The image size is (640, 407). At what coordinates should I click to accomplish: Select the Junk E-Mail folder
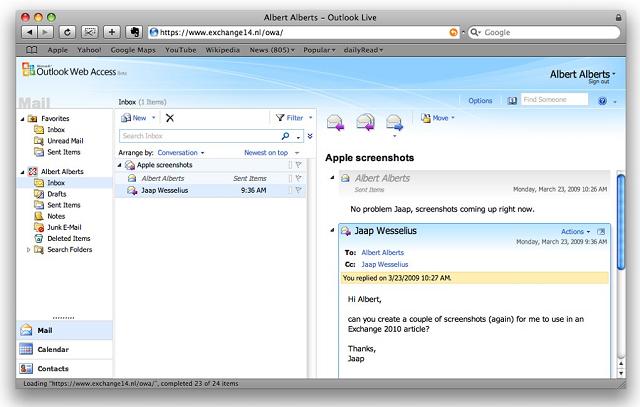click(64, 227)
